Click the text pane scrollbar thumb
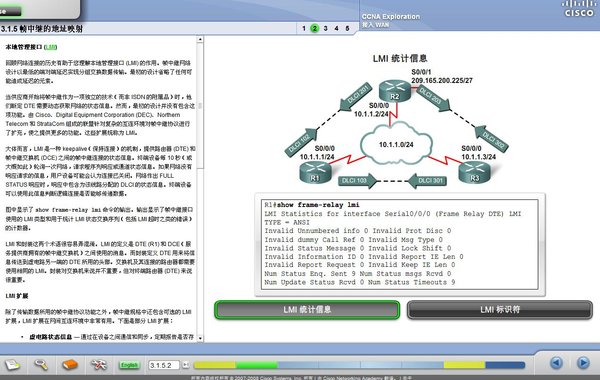This screenshot has height=380, width=600. 200,106
